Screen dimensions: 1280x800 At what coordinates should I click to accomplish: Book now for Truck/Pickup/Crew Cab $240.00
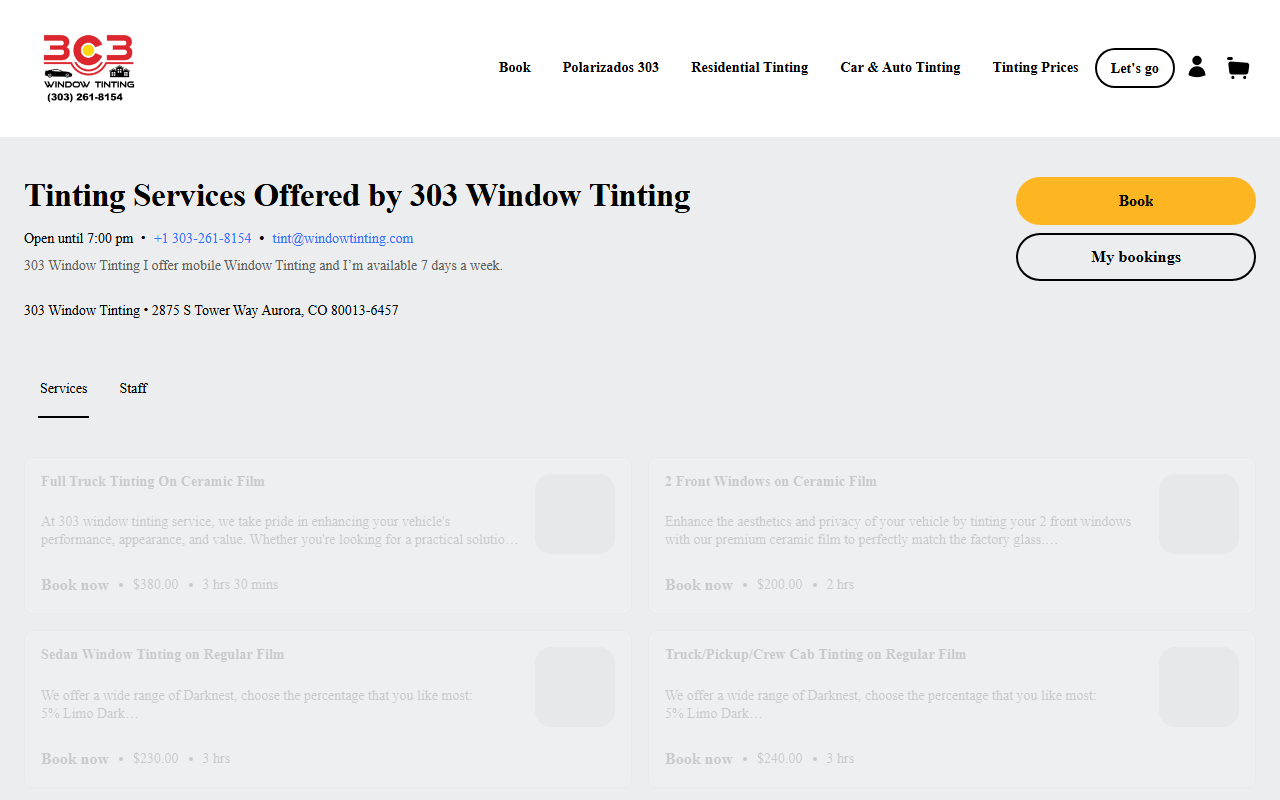click(699, 759)
